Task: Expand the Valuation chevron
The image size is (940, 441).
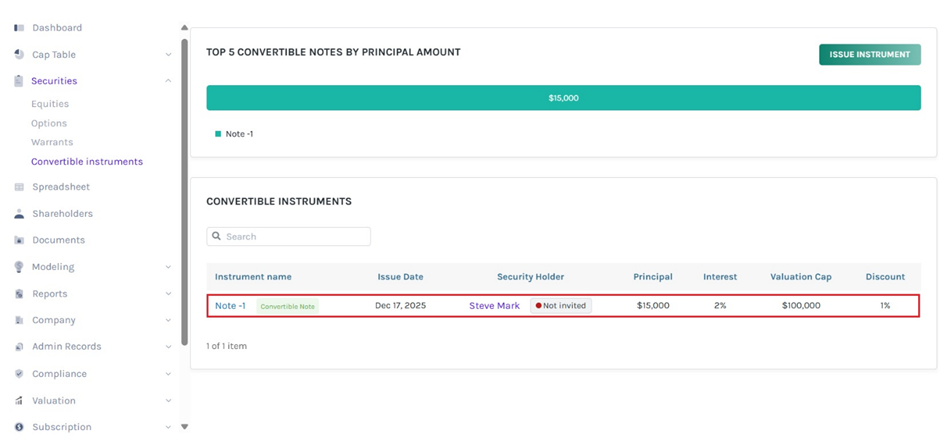Action: point(168,400)
